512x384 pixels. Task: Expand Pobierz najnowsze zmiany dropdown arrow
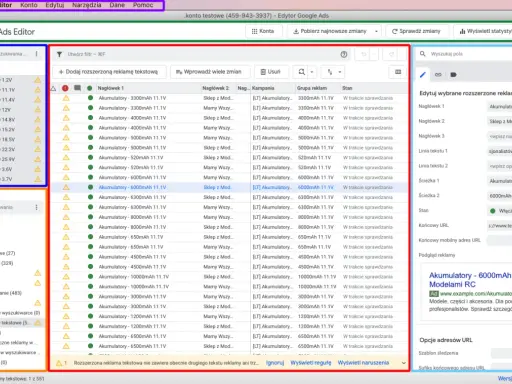pos(376,31)
